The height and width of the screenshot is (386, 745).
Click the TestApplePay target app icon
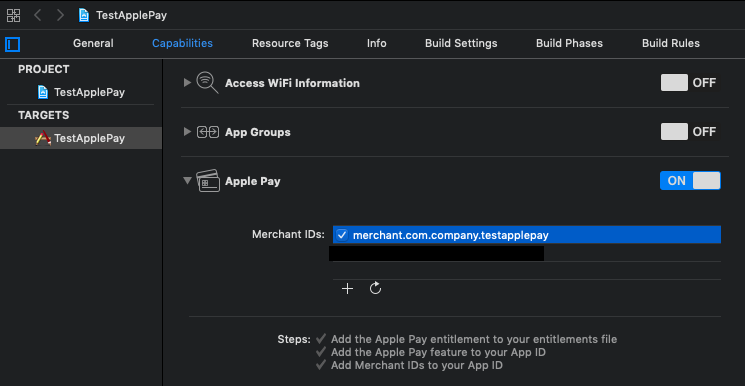43,138
